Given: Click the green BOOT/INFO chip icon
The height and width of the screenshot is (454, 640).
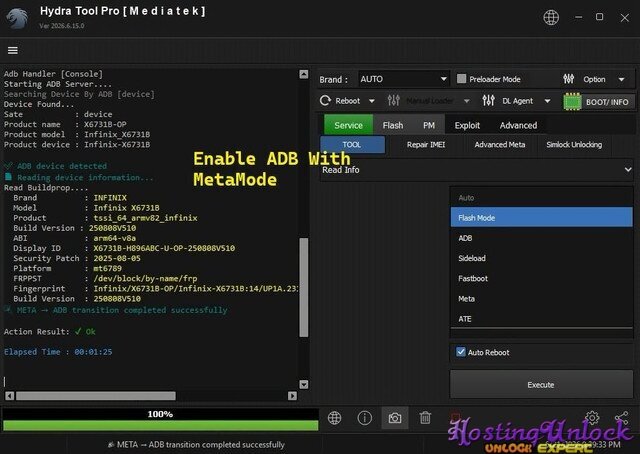Looking at the screenshot, I should coord(572,102).
